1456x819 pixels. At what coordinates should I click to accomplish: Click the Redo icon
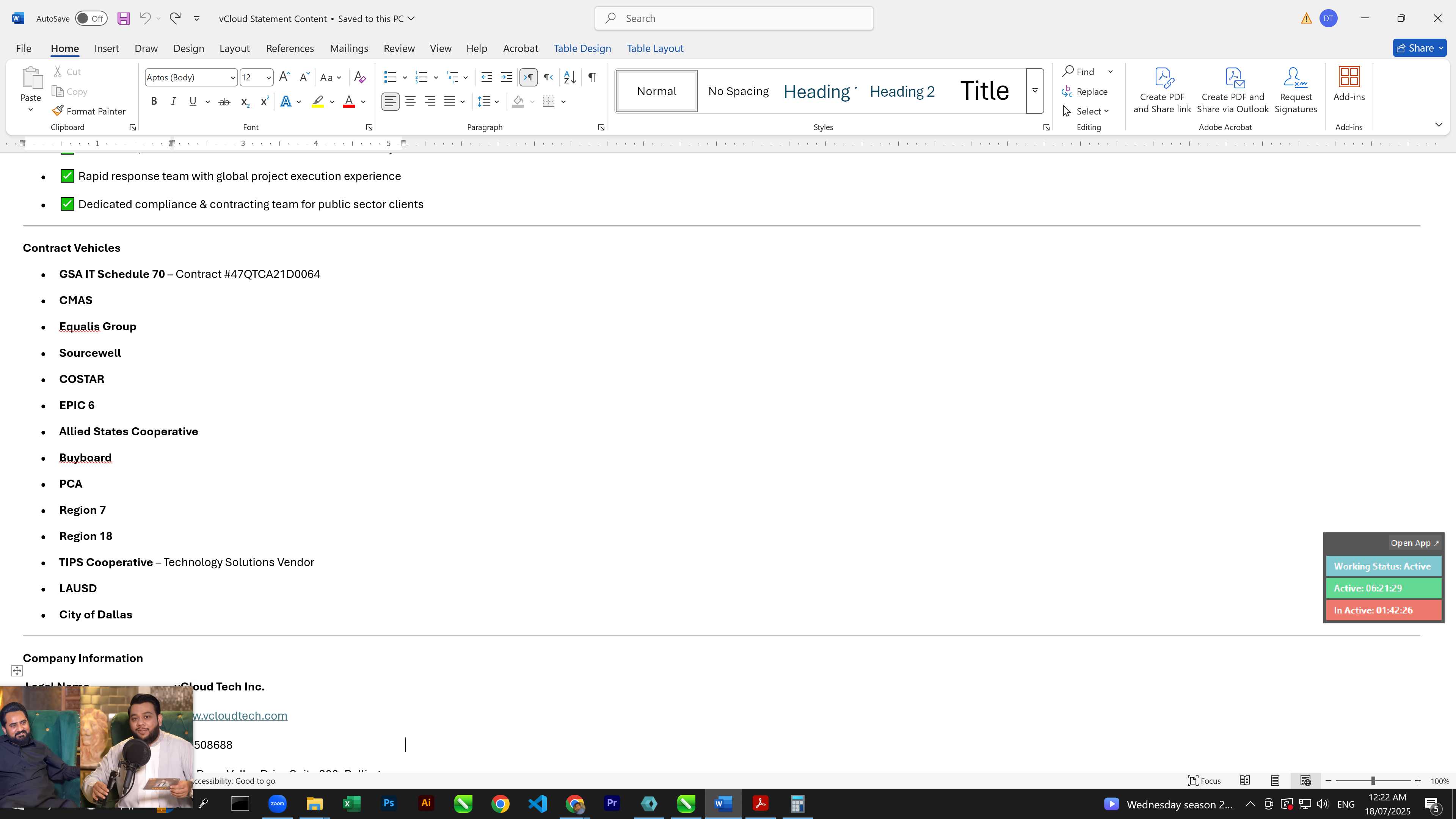point(175,19)
